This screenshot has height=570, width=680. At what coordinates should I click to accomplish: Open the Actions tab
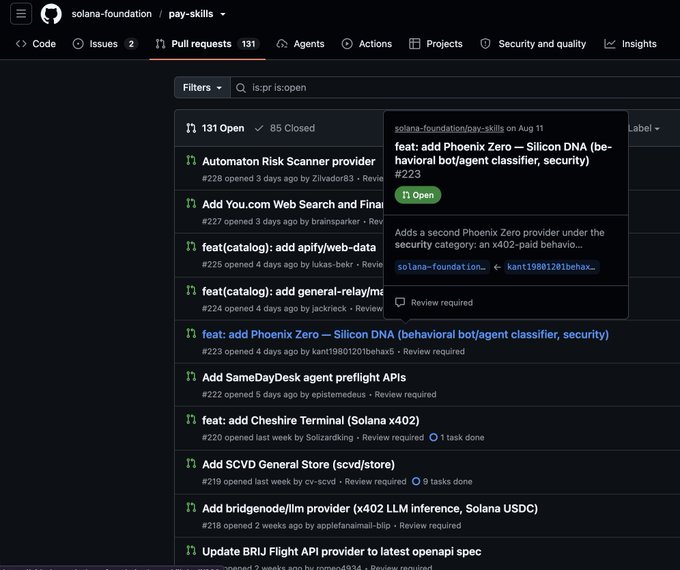click(367, 44)
